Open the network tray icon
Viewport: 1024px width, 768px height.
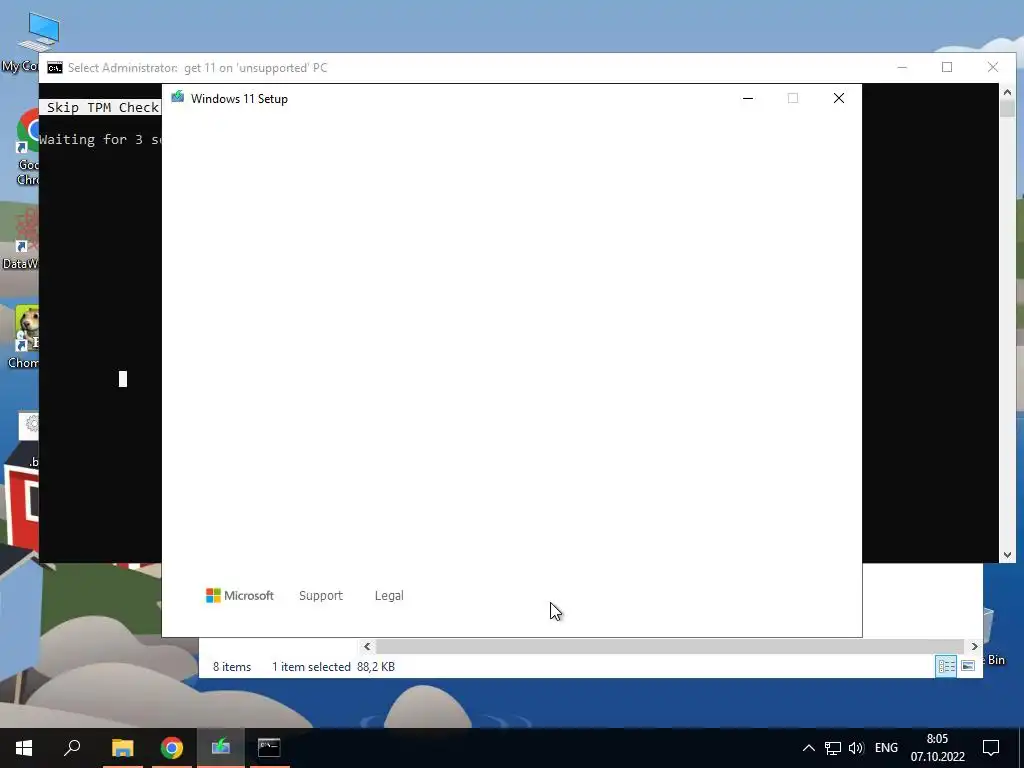click(x=832, y=748)
